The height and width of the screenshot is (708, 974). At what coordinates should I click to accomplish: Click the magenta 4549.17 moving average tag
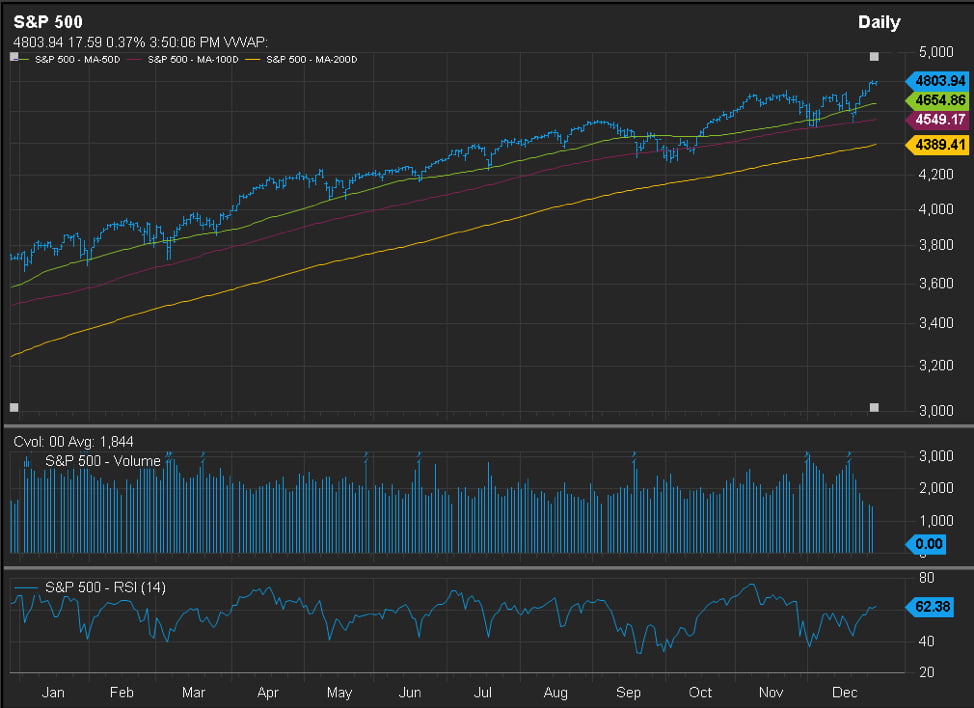937,119
